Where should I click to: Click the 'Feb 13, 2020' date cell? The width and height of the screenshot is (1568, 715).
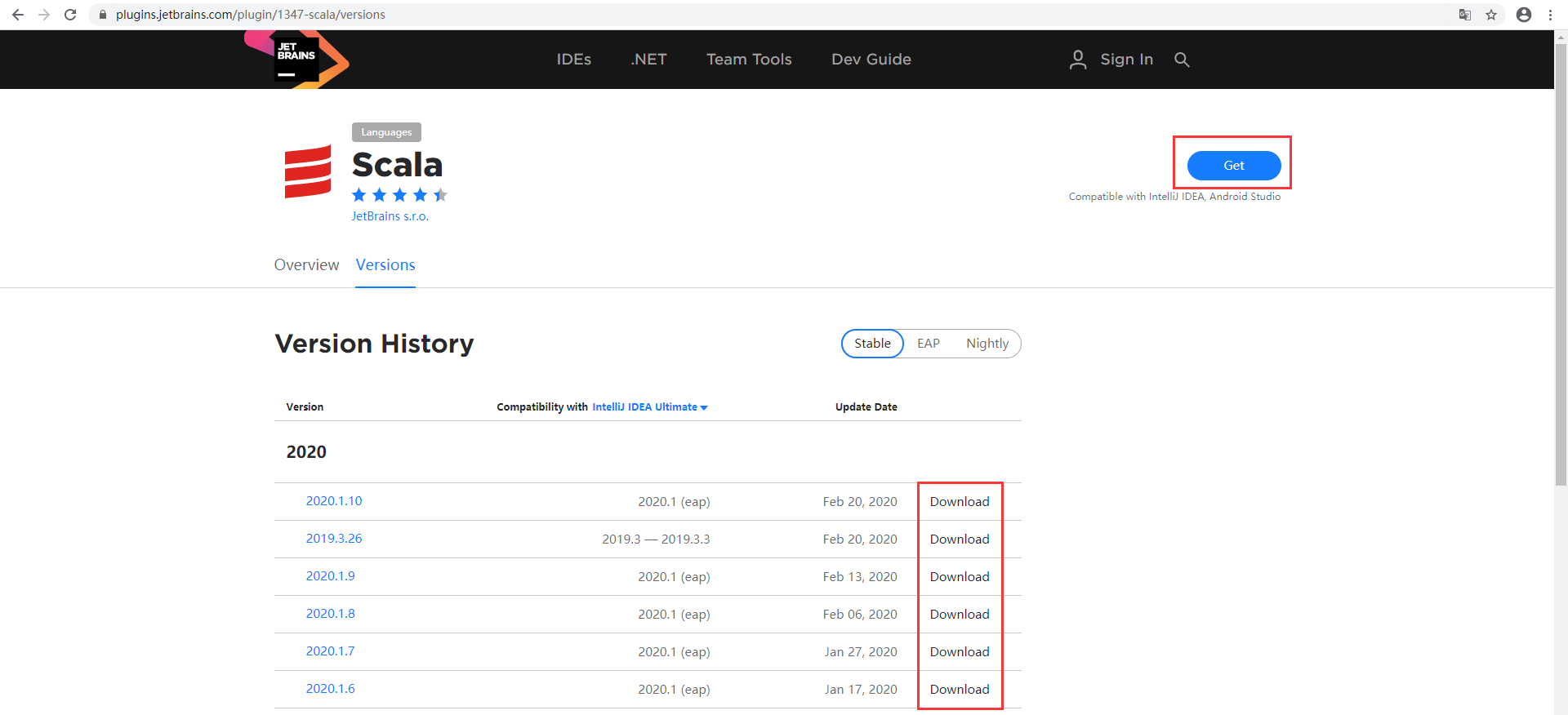(x=860, y=577)
